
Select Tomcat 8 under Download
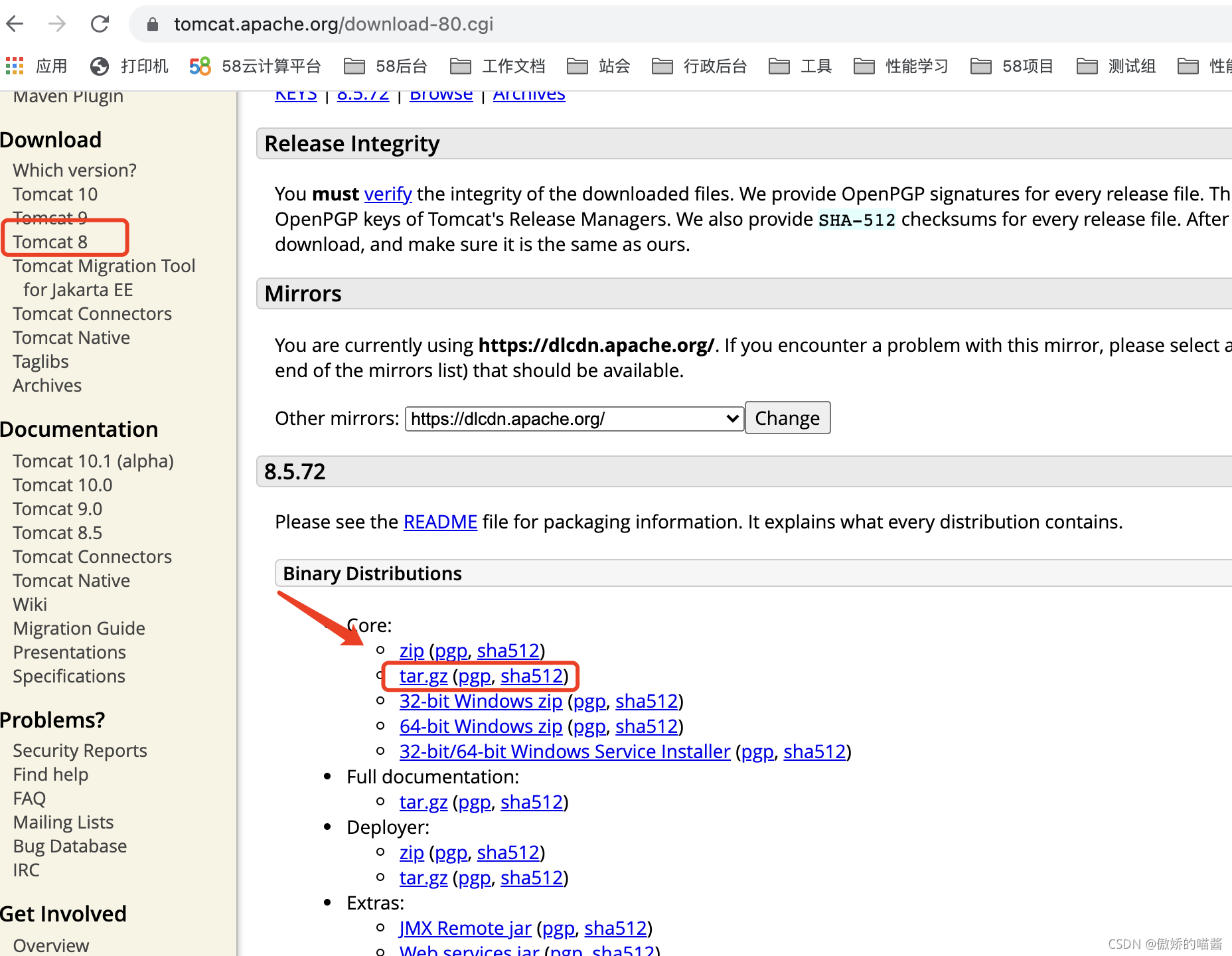[50, 242]
